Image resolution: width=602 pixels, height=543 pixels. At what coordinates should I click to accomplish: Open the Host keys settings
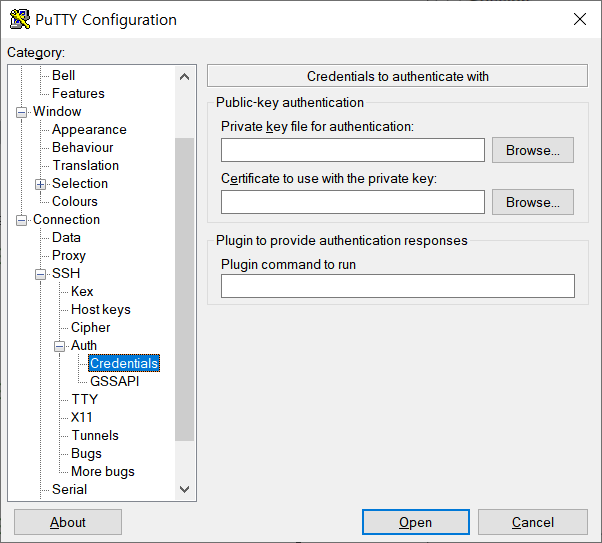click(x=101, y=310)
